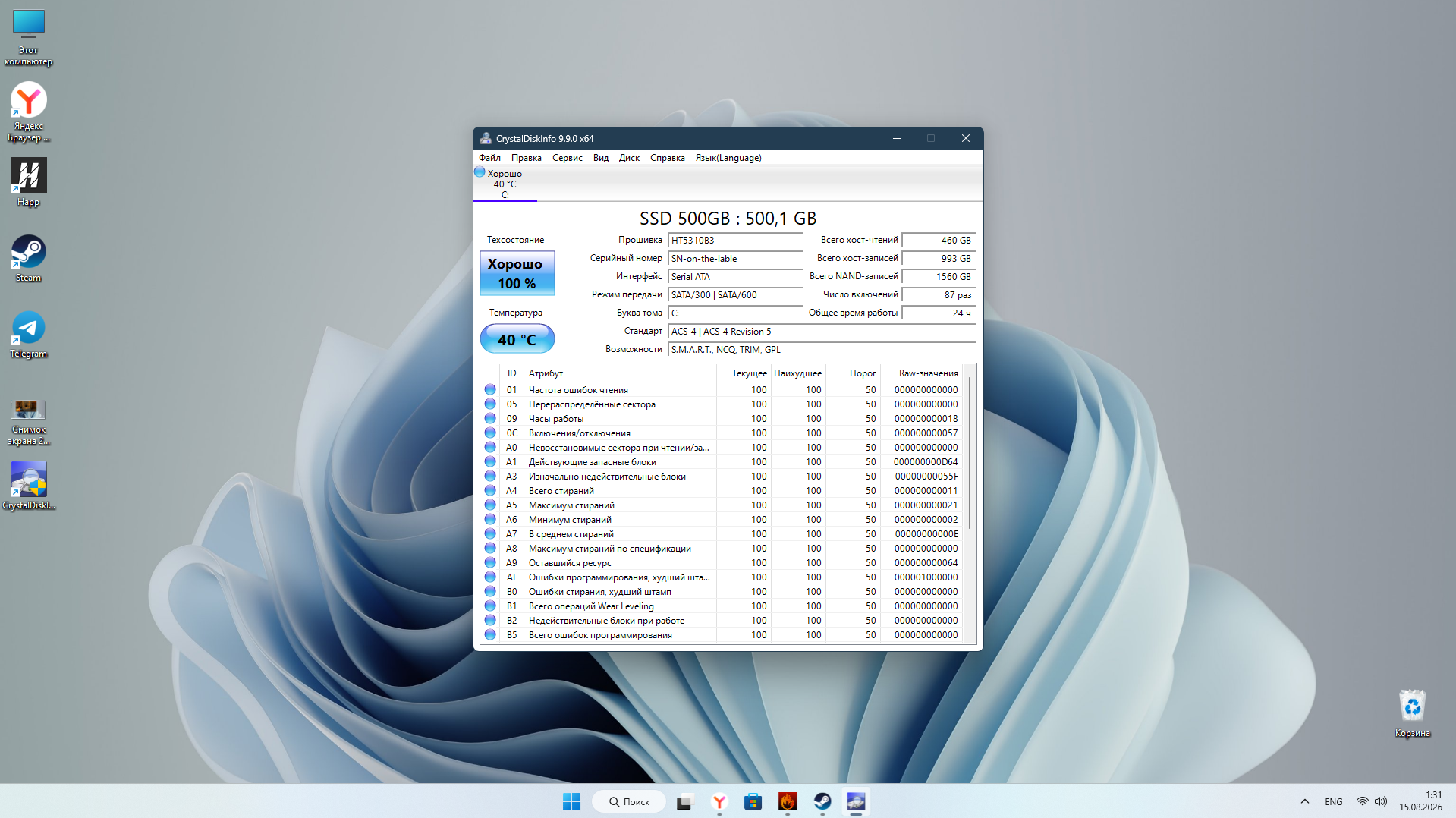Open the Правка menu
The image size is (1456, 818).
point(526,158)
